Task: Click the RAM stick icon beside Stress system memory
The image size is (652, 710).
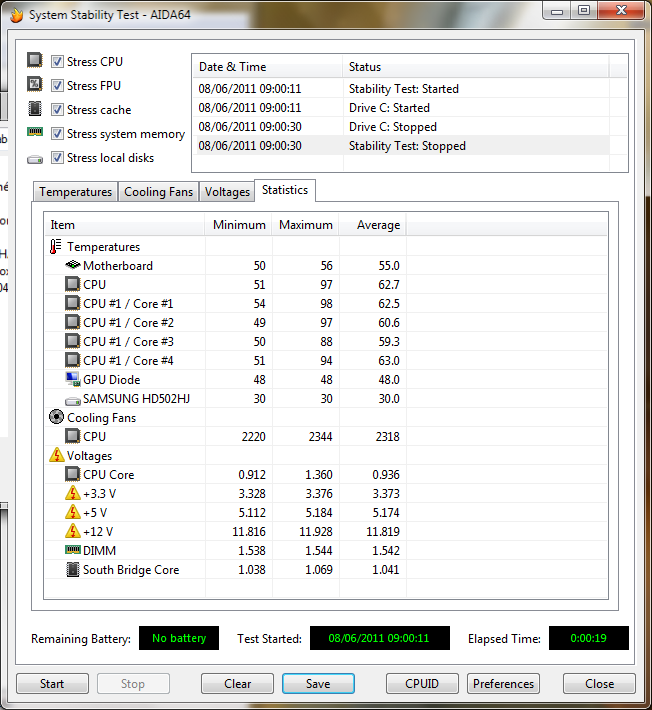Action: click(x=35, y=132)
